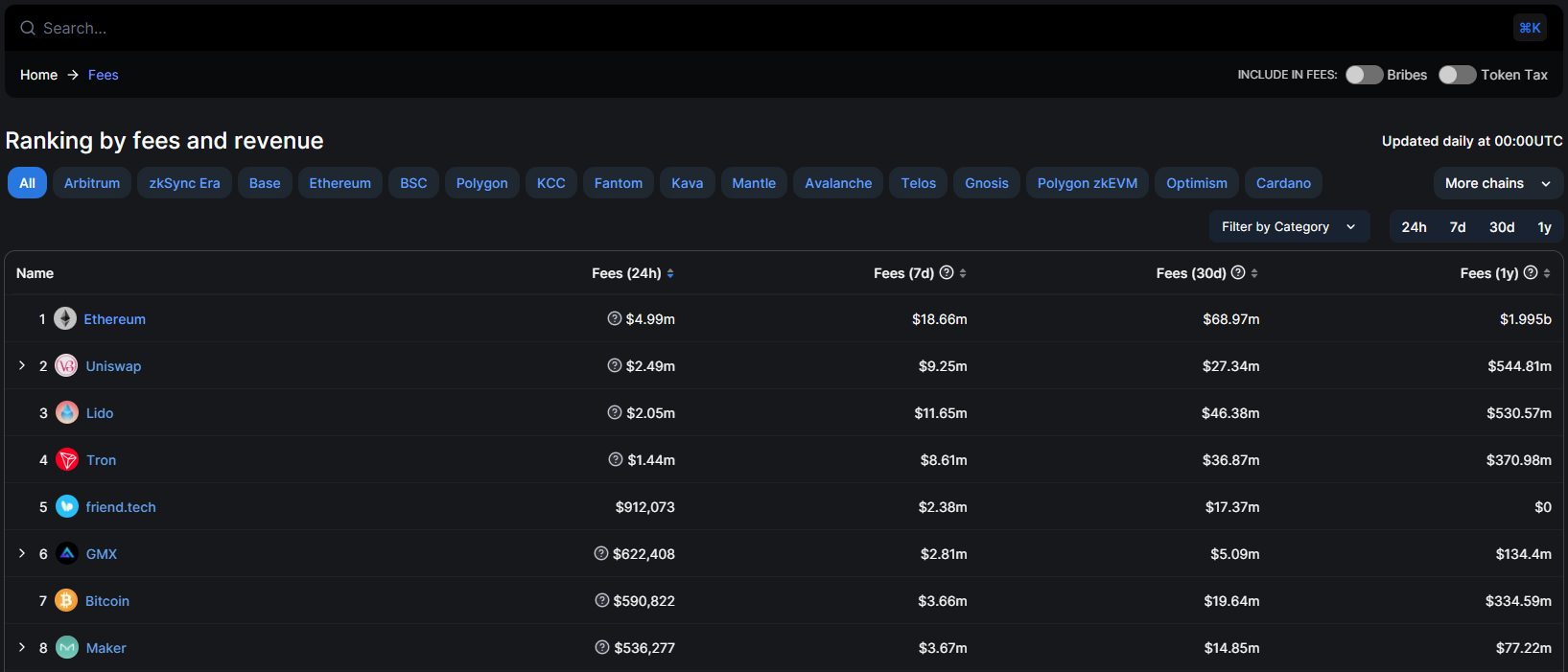Click the Bitcoin logo icon

(x=66, y=600)
